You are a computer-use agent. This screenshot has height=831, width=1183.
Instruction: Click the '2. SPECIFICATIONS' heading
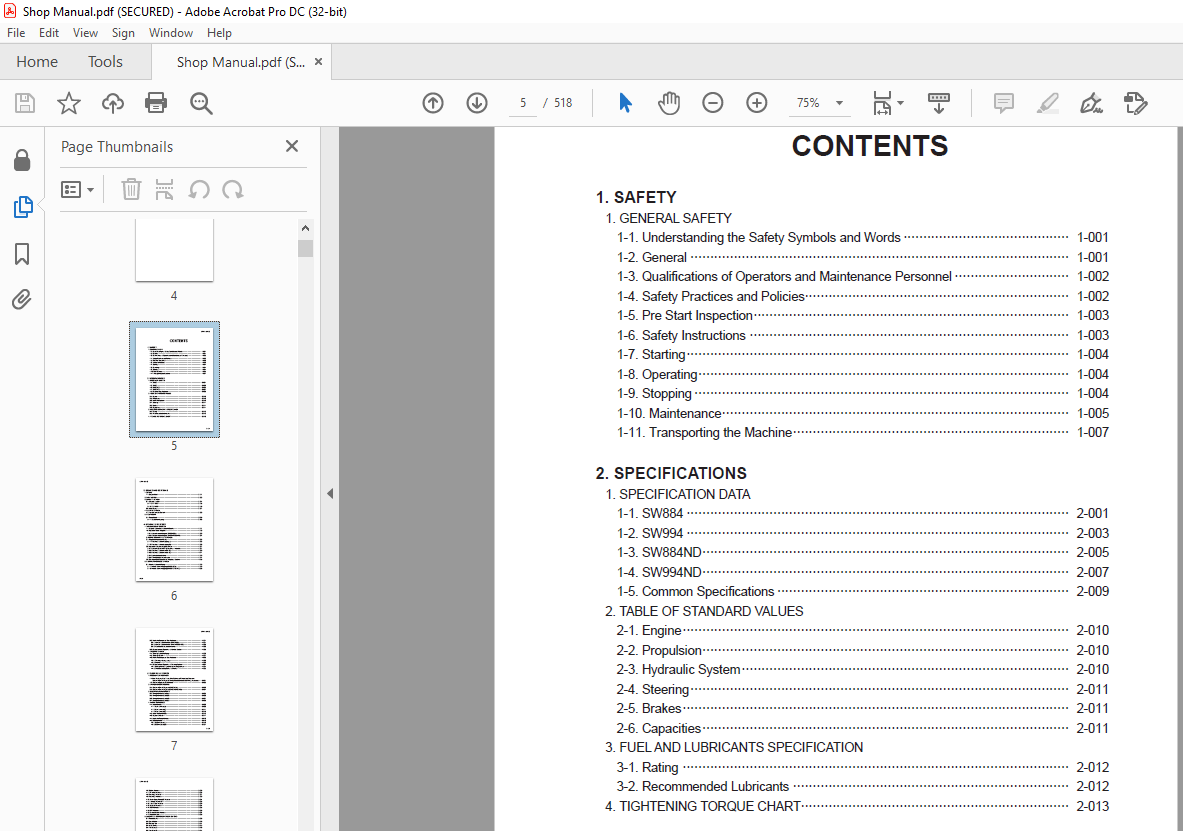coord(671,473)
